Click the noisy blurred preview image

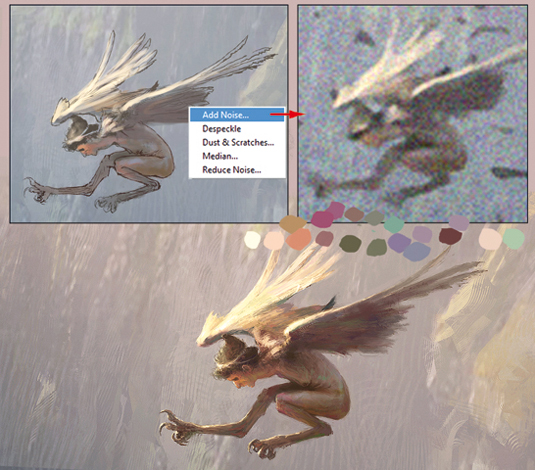[413, 113]
